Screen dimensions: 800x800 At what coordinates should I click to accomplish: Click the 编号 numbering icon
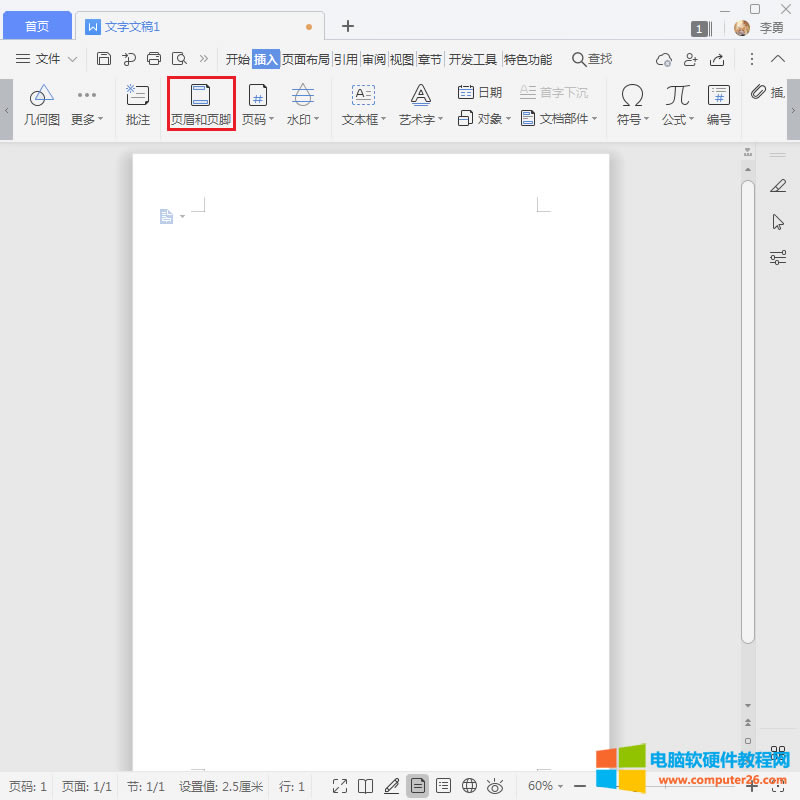point(718,106)
